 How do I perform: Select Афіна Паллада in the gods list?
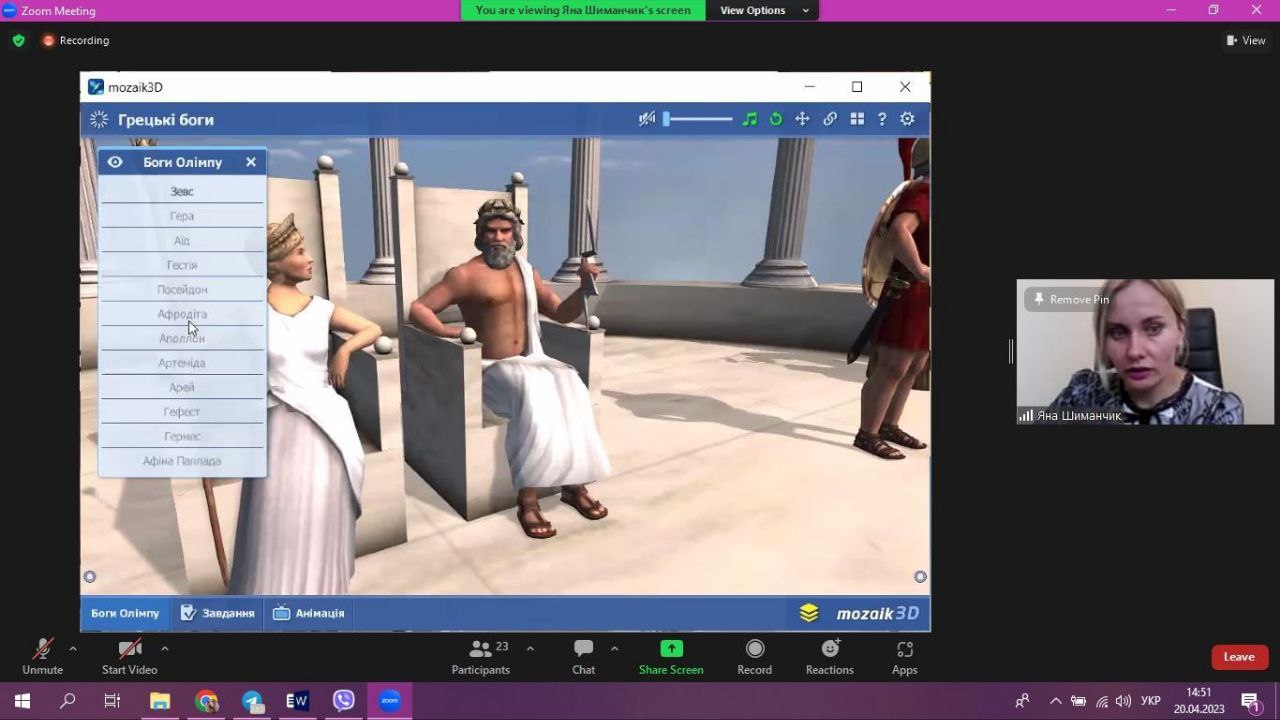tap(182, 461)
